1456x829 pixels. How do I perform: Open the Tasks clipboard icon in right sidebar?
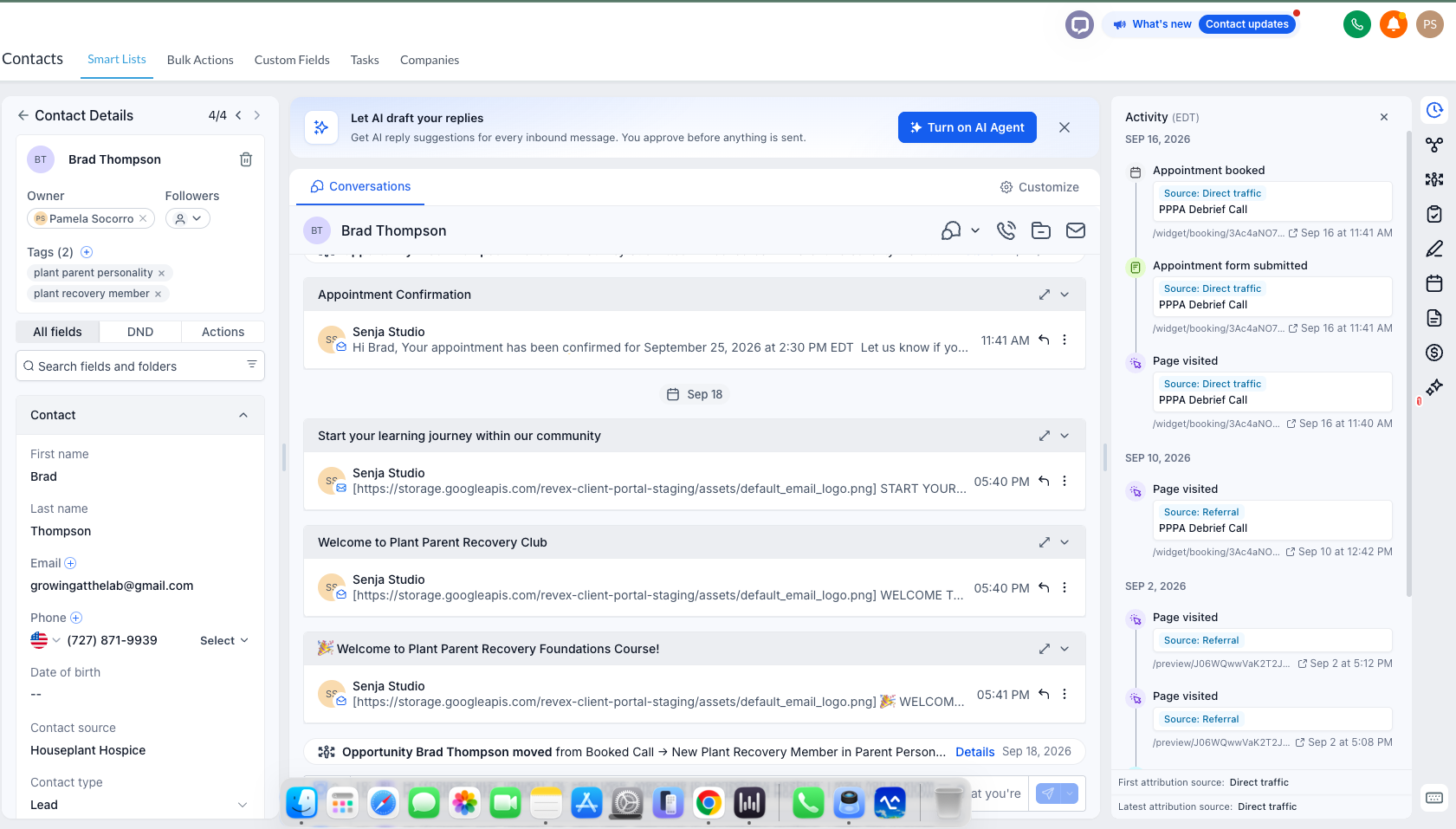(x=1434, y=214)
